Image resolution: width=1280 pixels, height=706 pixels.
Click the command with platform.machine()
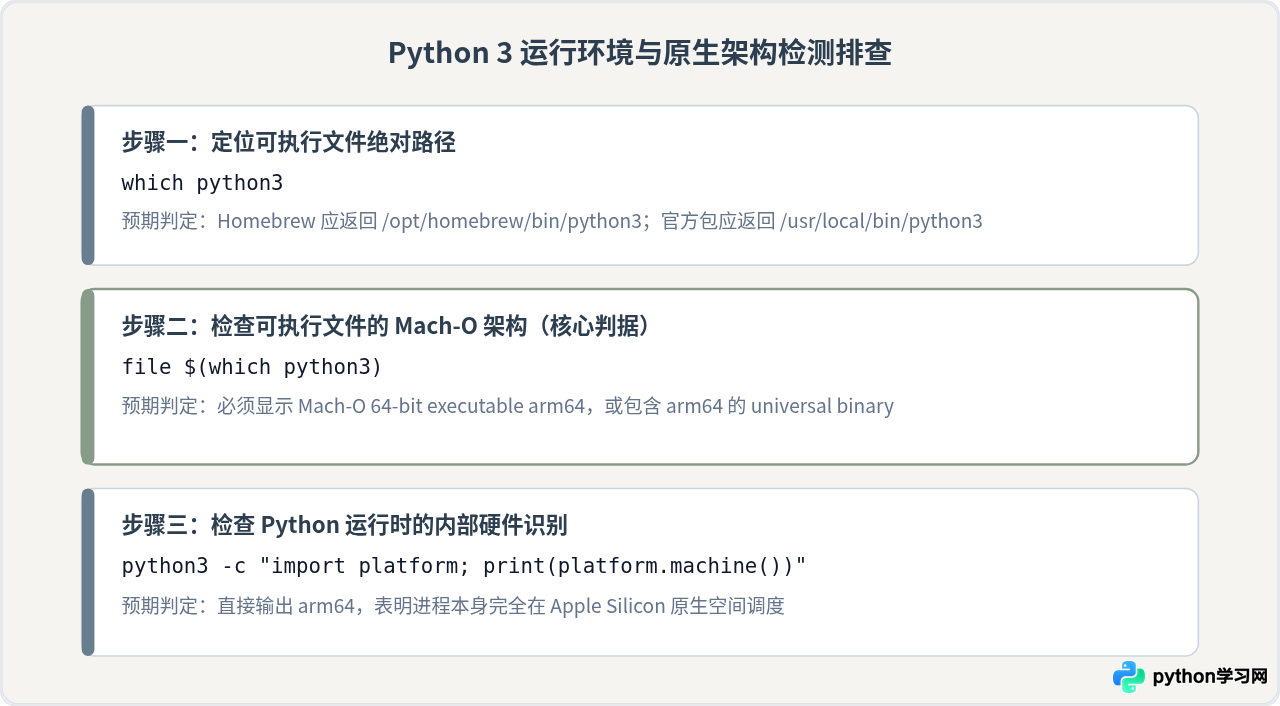pos(464,566)
